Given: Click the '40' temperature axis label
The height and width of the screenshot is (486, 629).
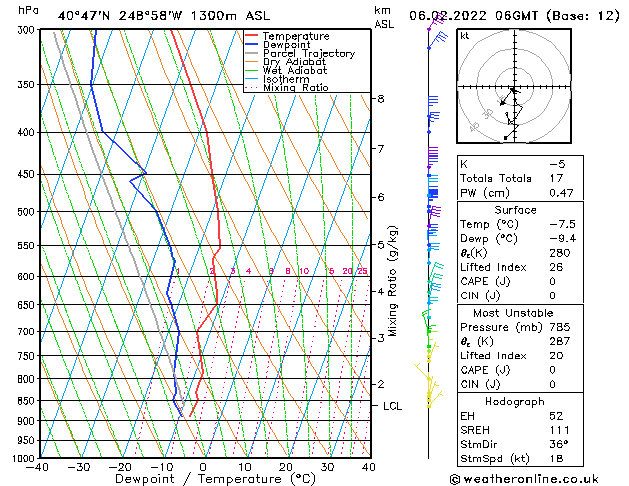Looking at the screenshot, I should (x=368, y=467).
